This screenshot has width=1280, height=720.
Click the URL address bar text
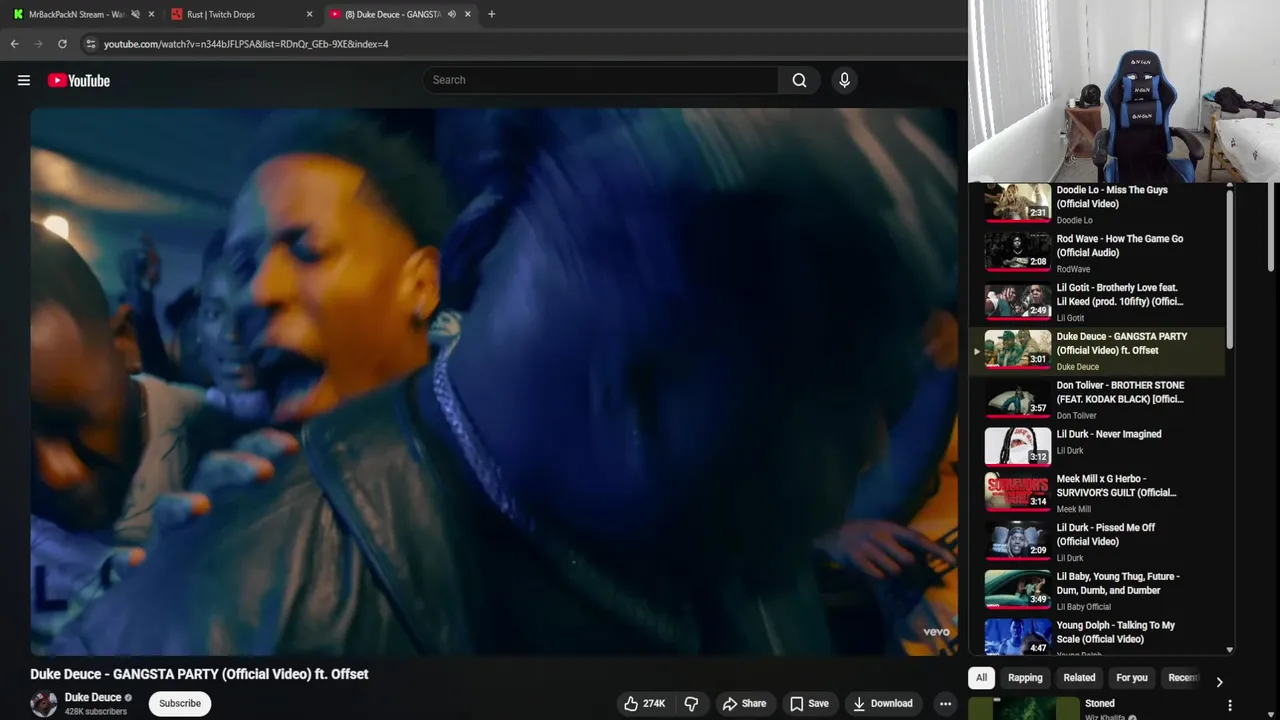[246, 44]
